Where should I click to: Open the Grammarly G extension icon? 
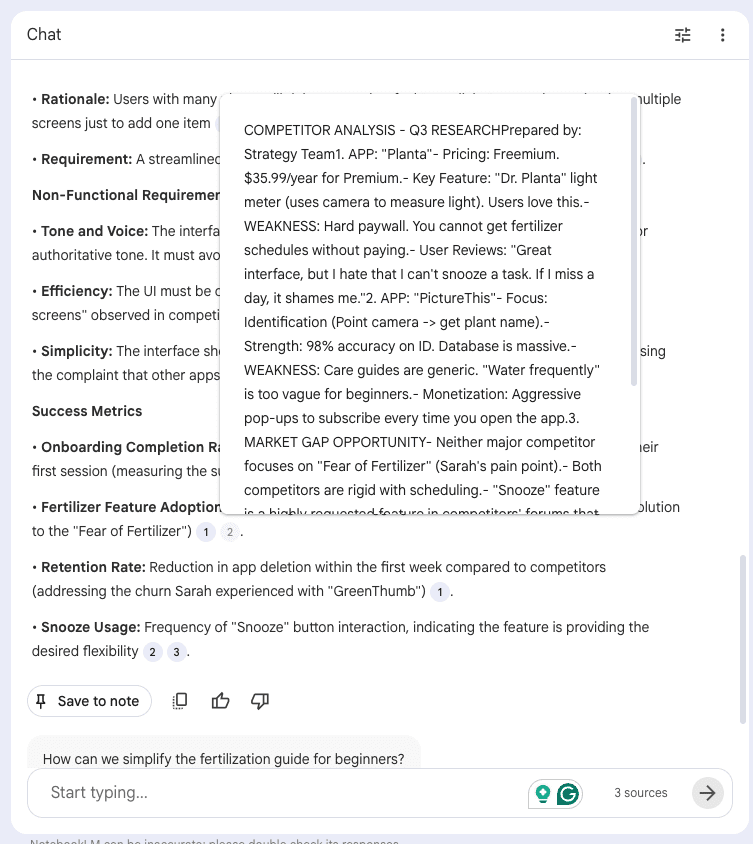pyautogui.click(x=567, y=792)
